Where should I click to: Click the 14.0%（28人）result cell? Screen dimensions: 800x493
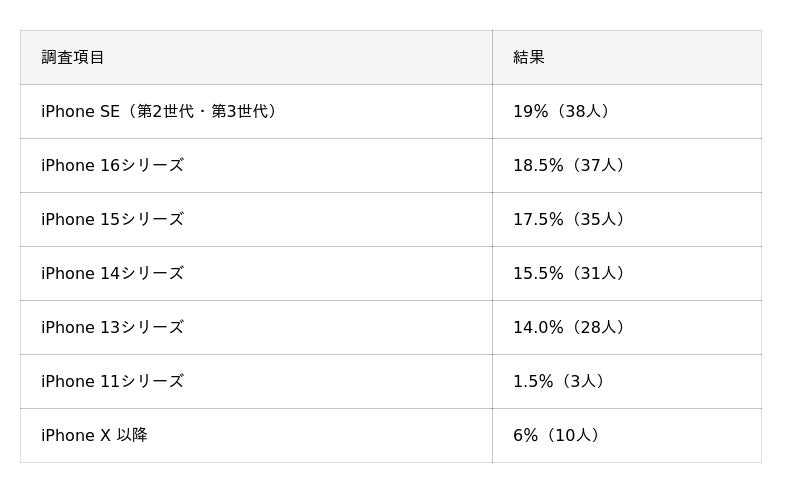[569, 328]
